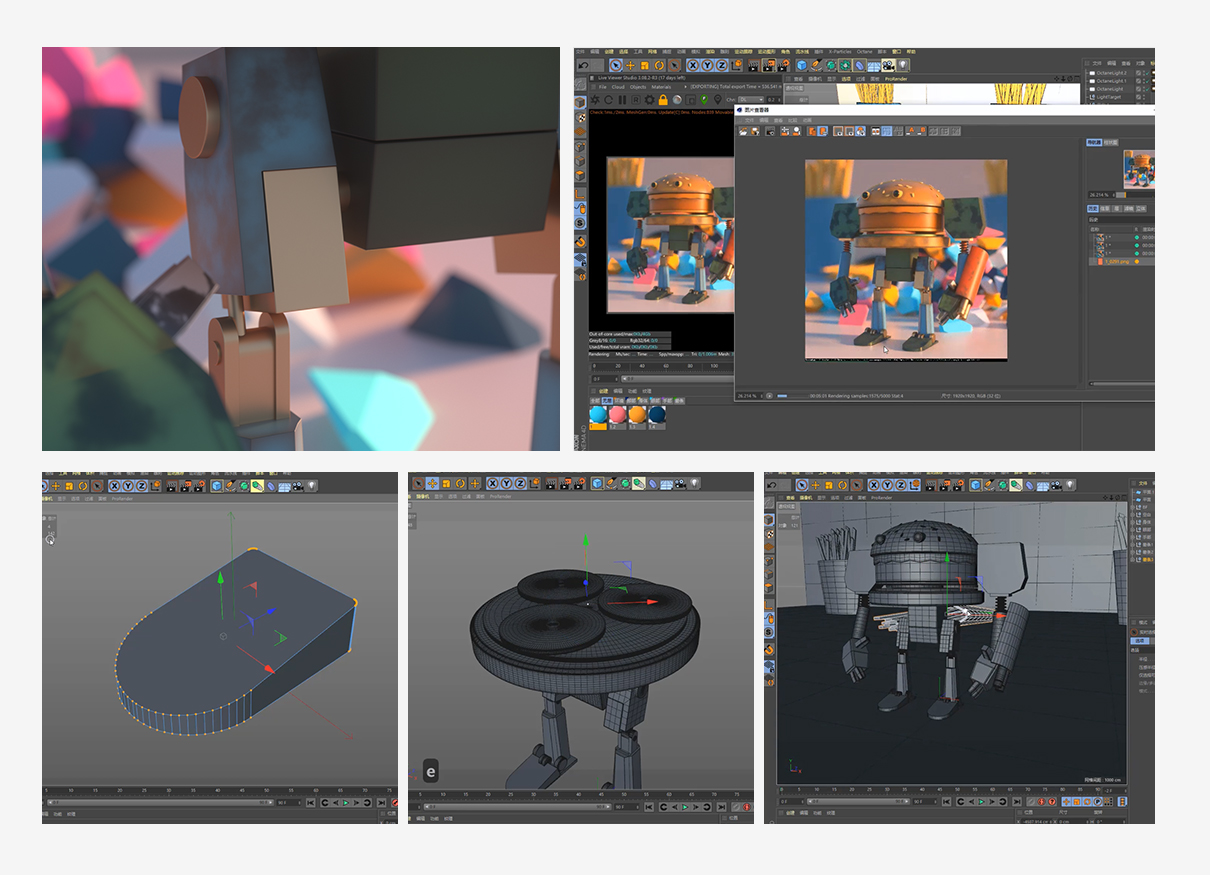This screenshot has height=875, width=1210.
Task: Click Camera object icon in render screenshot toolbar
Action: 888,65
